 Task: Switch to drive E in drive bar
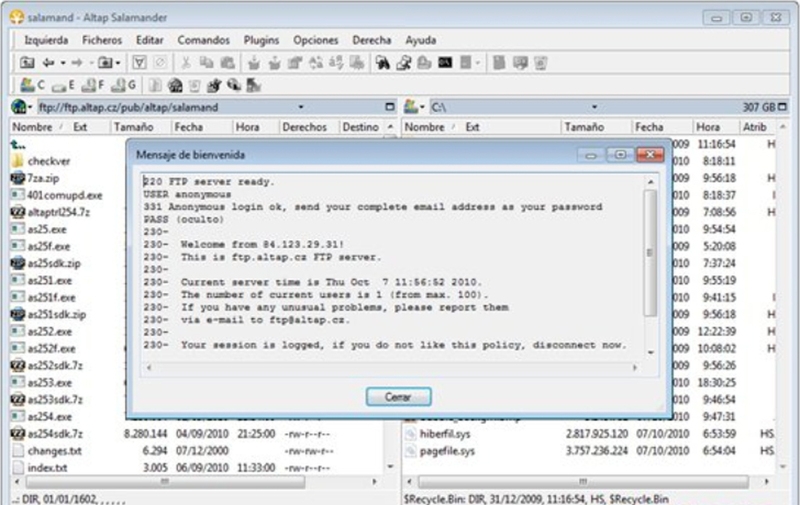[x=63, y=85]
